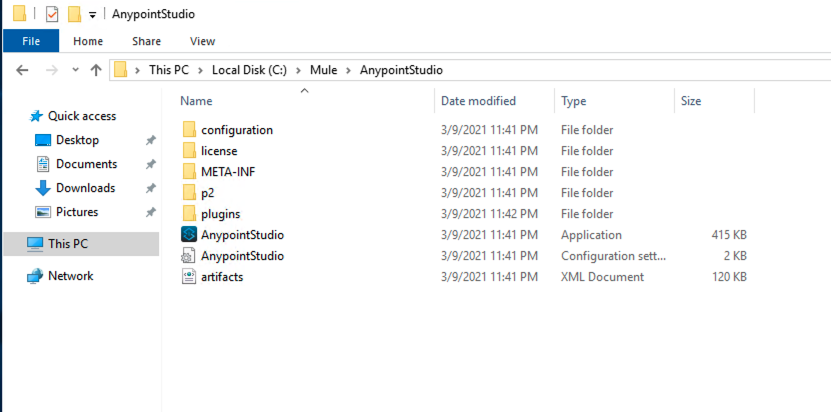
Task: Select Network in the navigation pane
Action: [x=70, y=276]
